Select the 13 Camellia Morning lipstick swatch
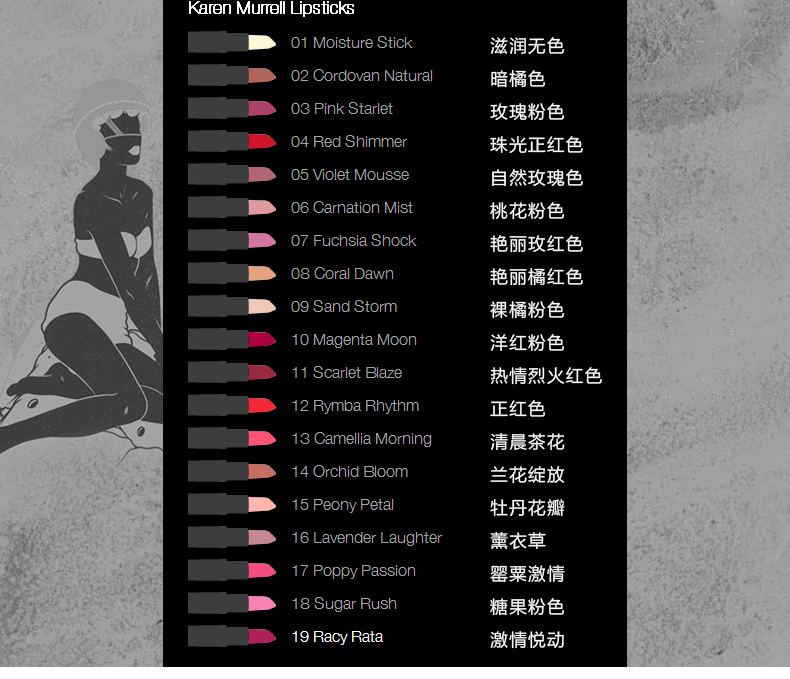 point(232,439)
